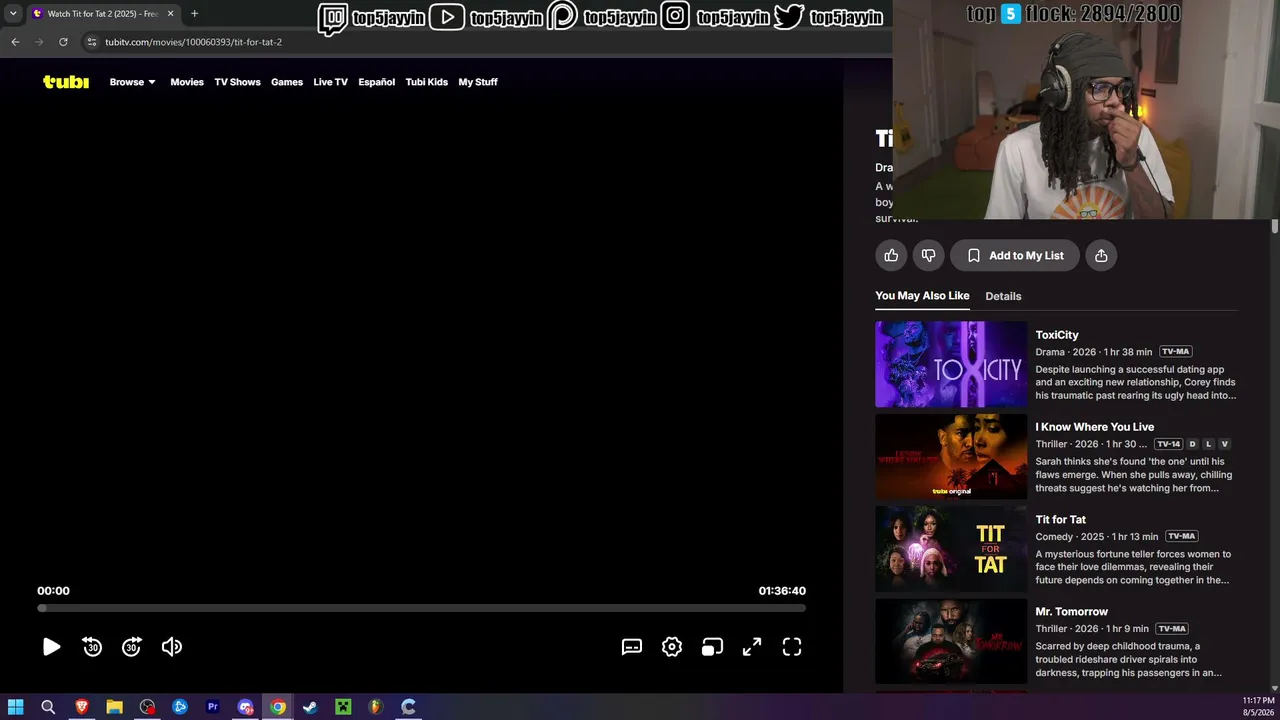Go forward with the browser forward arrow
1280x720 pixels.
[x=39, y=42]
